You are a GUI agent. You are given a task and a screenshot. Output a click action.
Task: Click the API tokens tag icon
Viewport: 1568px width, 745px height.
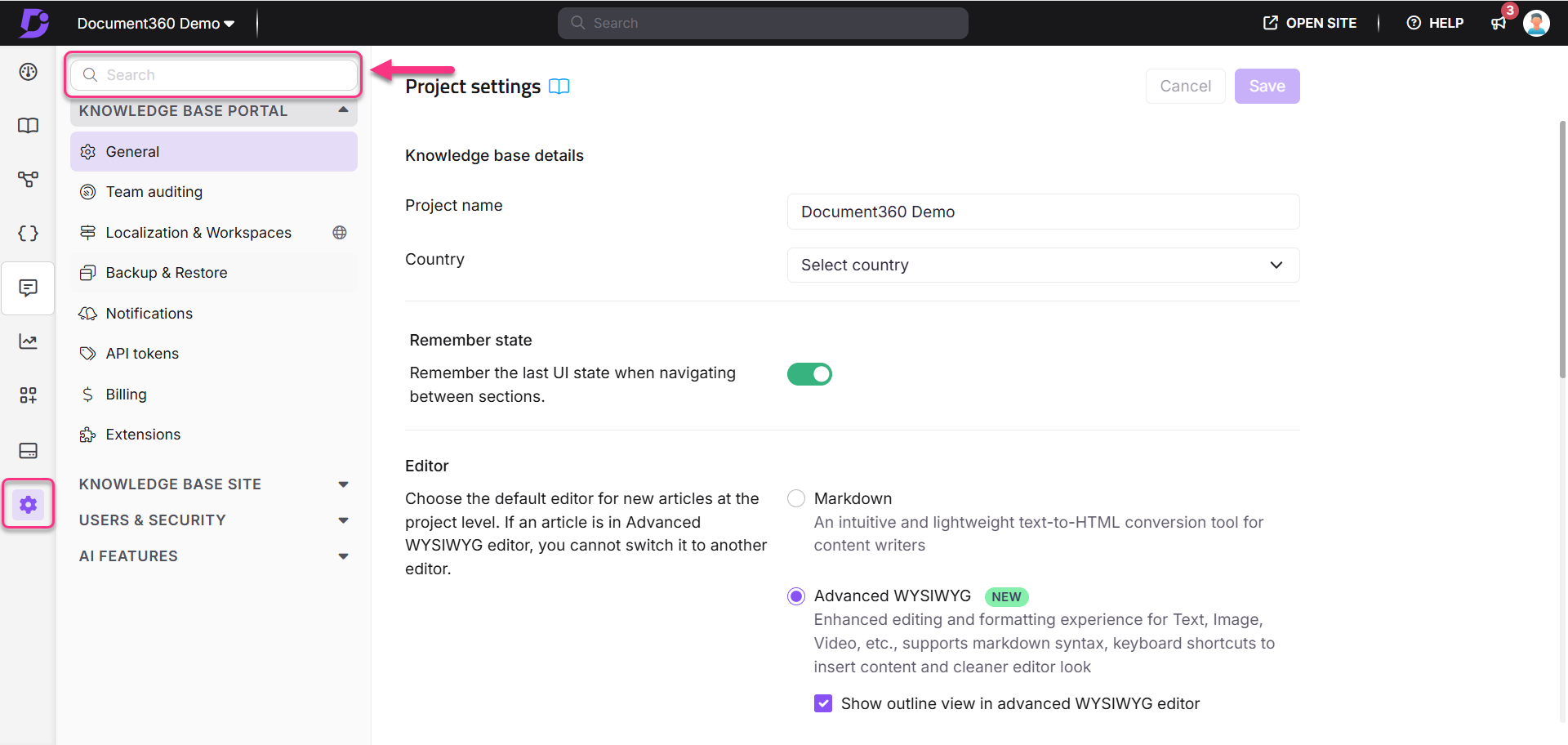point(88,354)
